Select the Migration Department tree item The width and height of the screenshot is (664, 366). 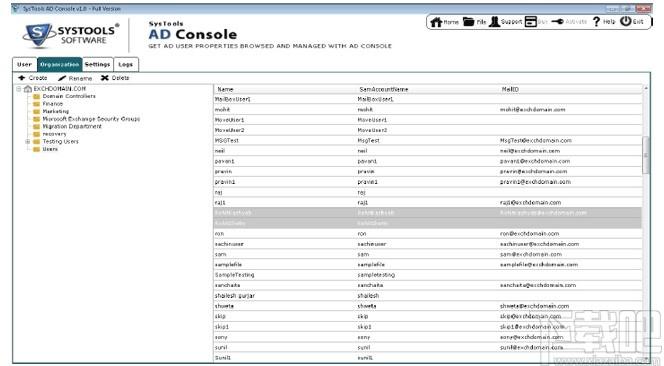click(72, 127)
